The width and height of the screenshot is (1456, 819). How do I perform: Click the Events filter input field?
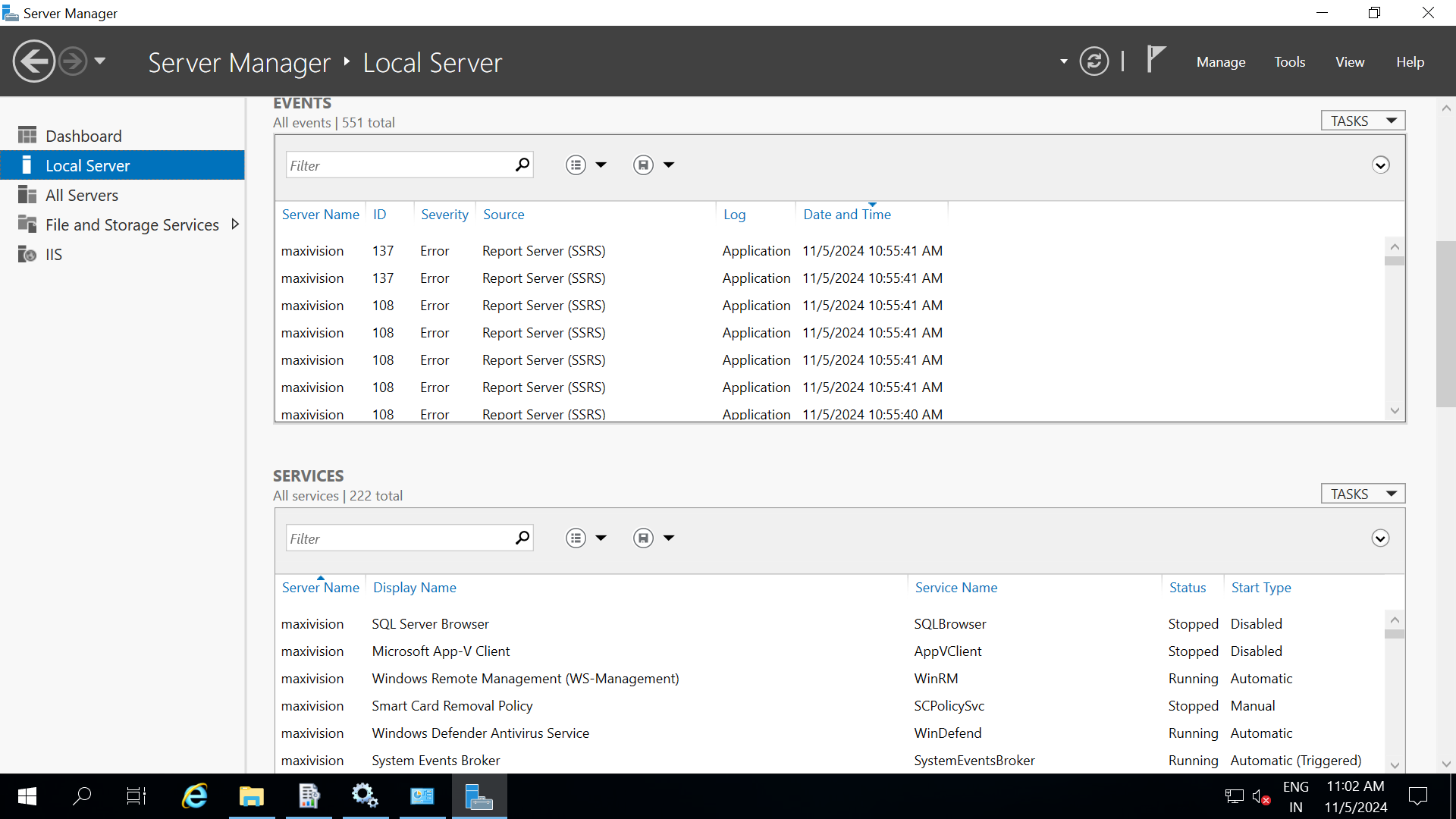398,165
